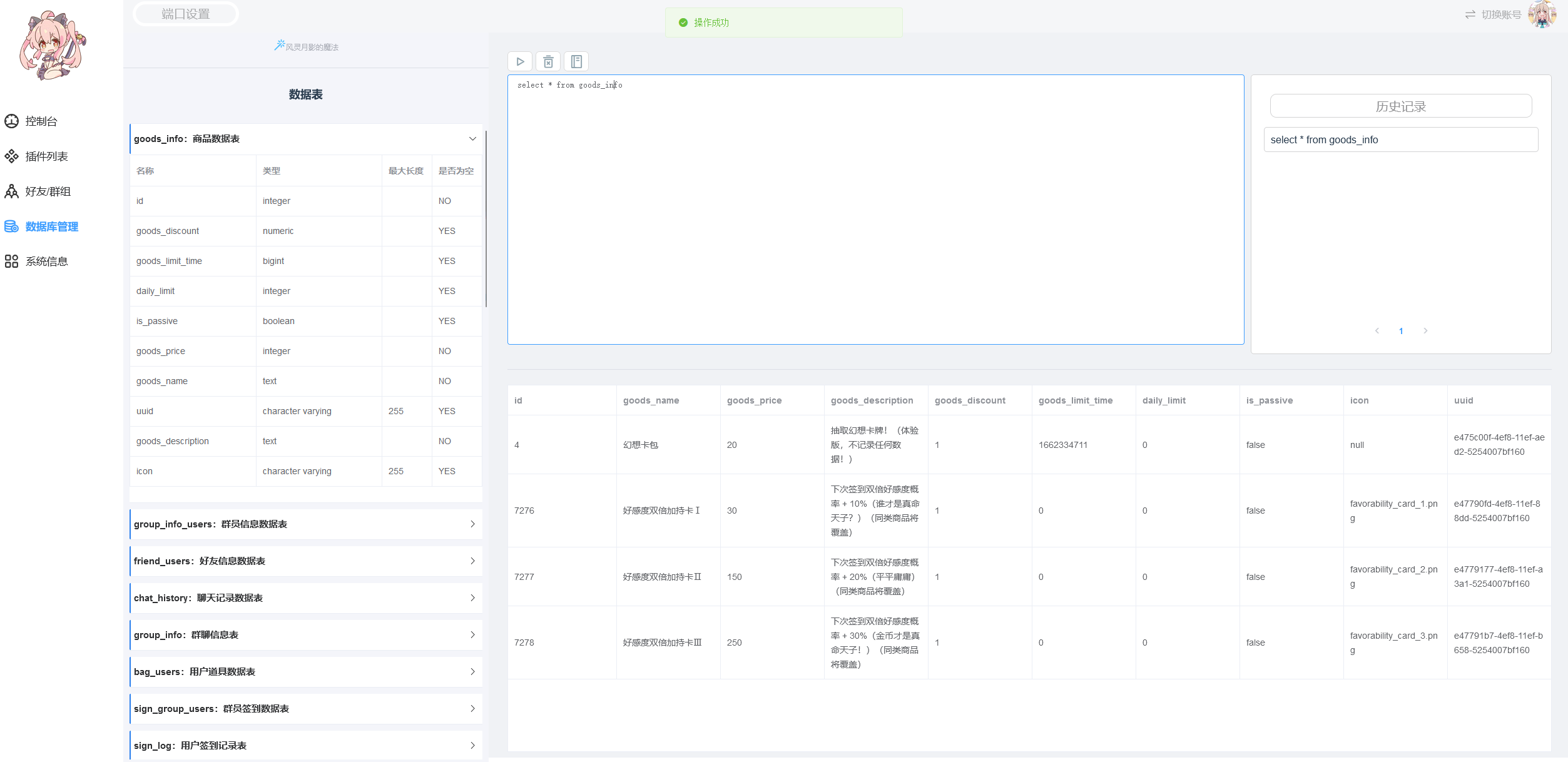Open 系统信息 system info page

[46, 262]
